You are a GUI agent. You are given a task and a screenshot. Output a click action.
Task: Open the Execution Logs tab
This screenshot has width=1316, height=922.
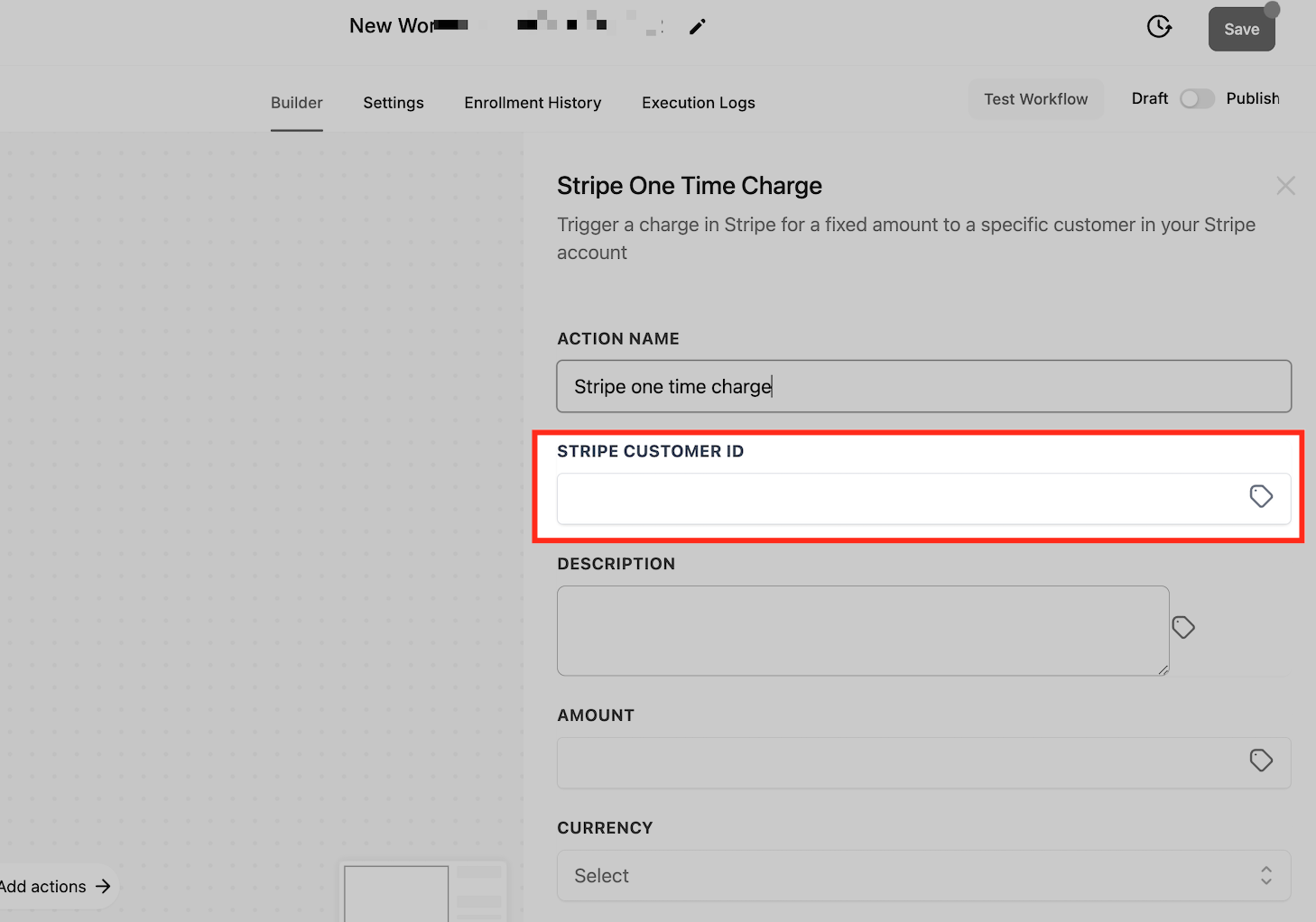699,103
